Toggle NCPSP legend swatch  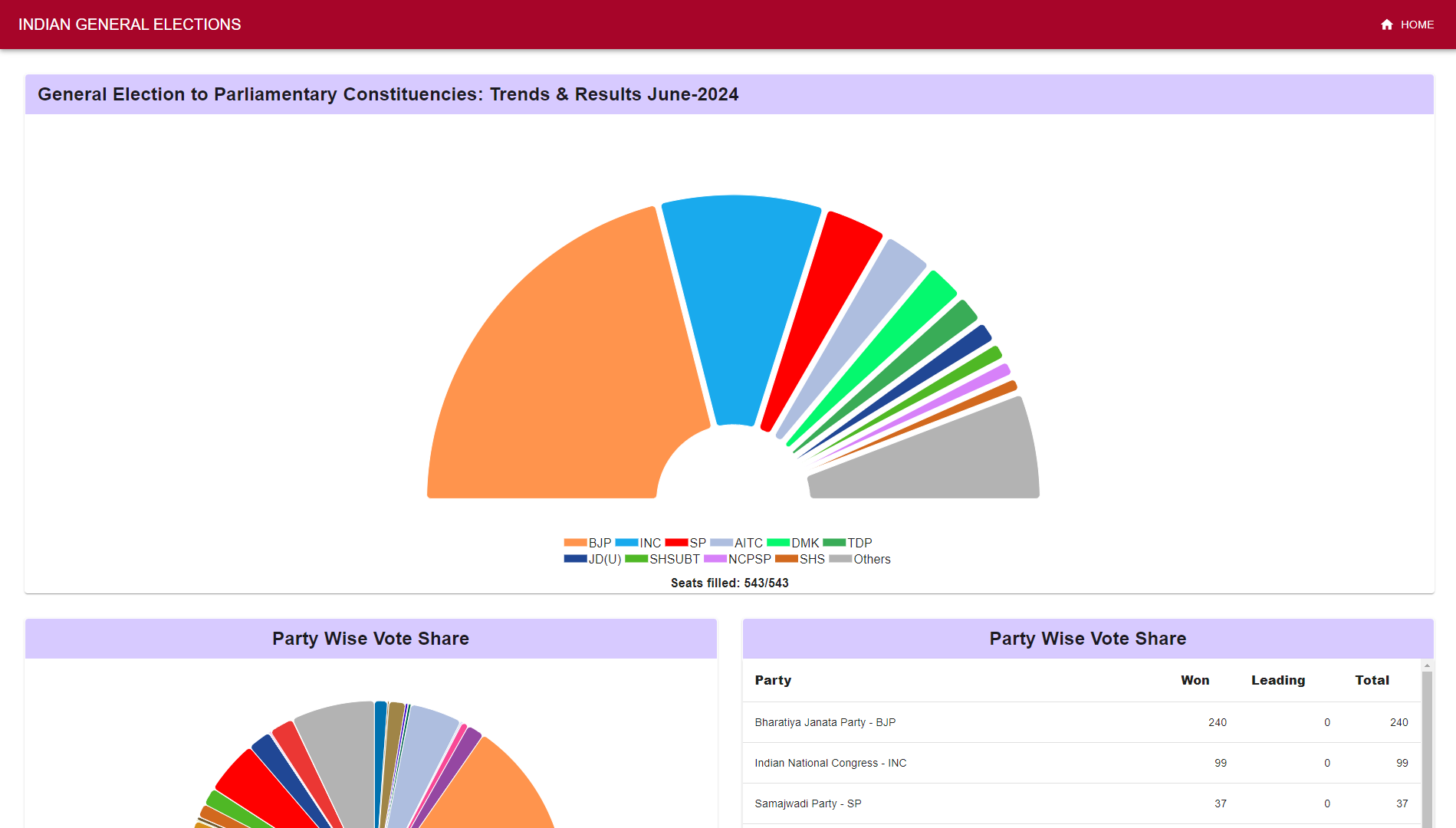pyautogui.click(x=715, y=559)
